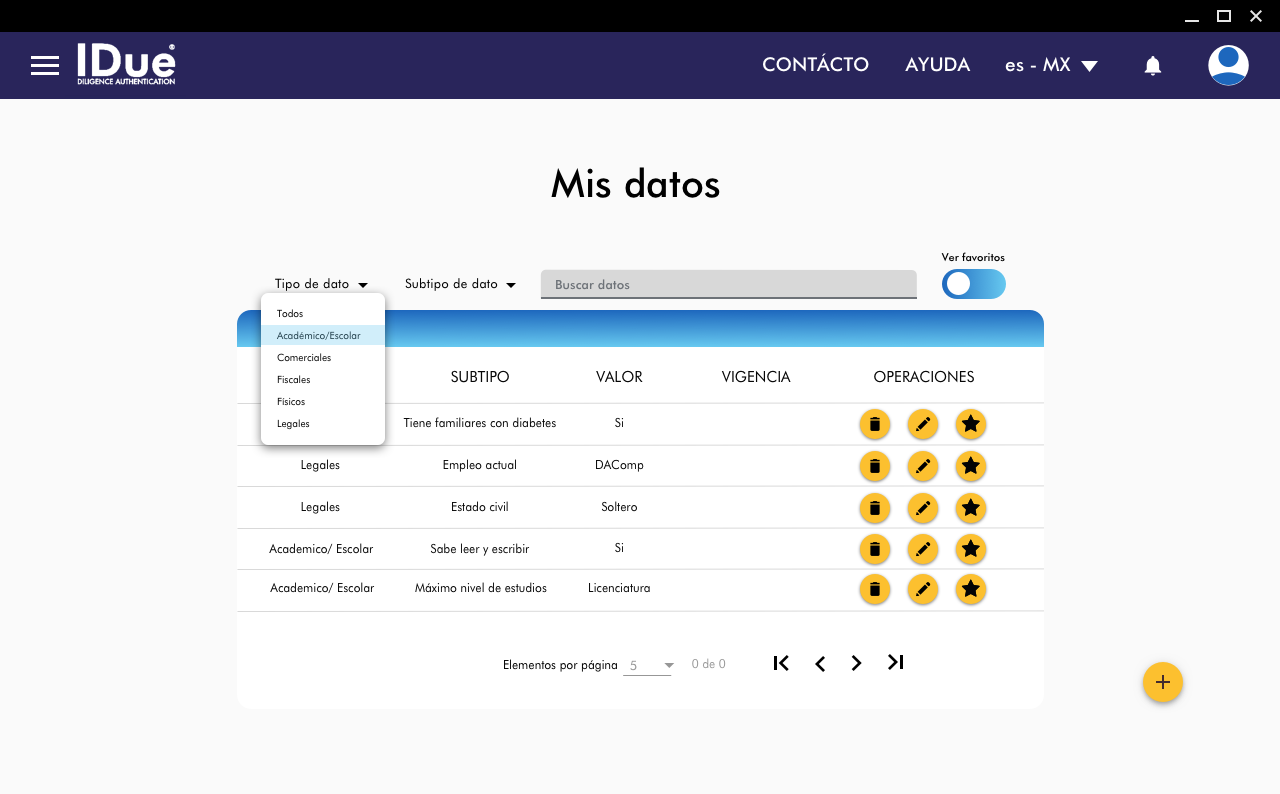Mark Sabe leer y escribir as favorite
The image size is (1280, 794).
pyautogui.click(x=970, y=549)
